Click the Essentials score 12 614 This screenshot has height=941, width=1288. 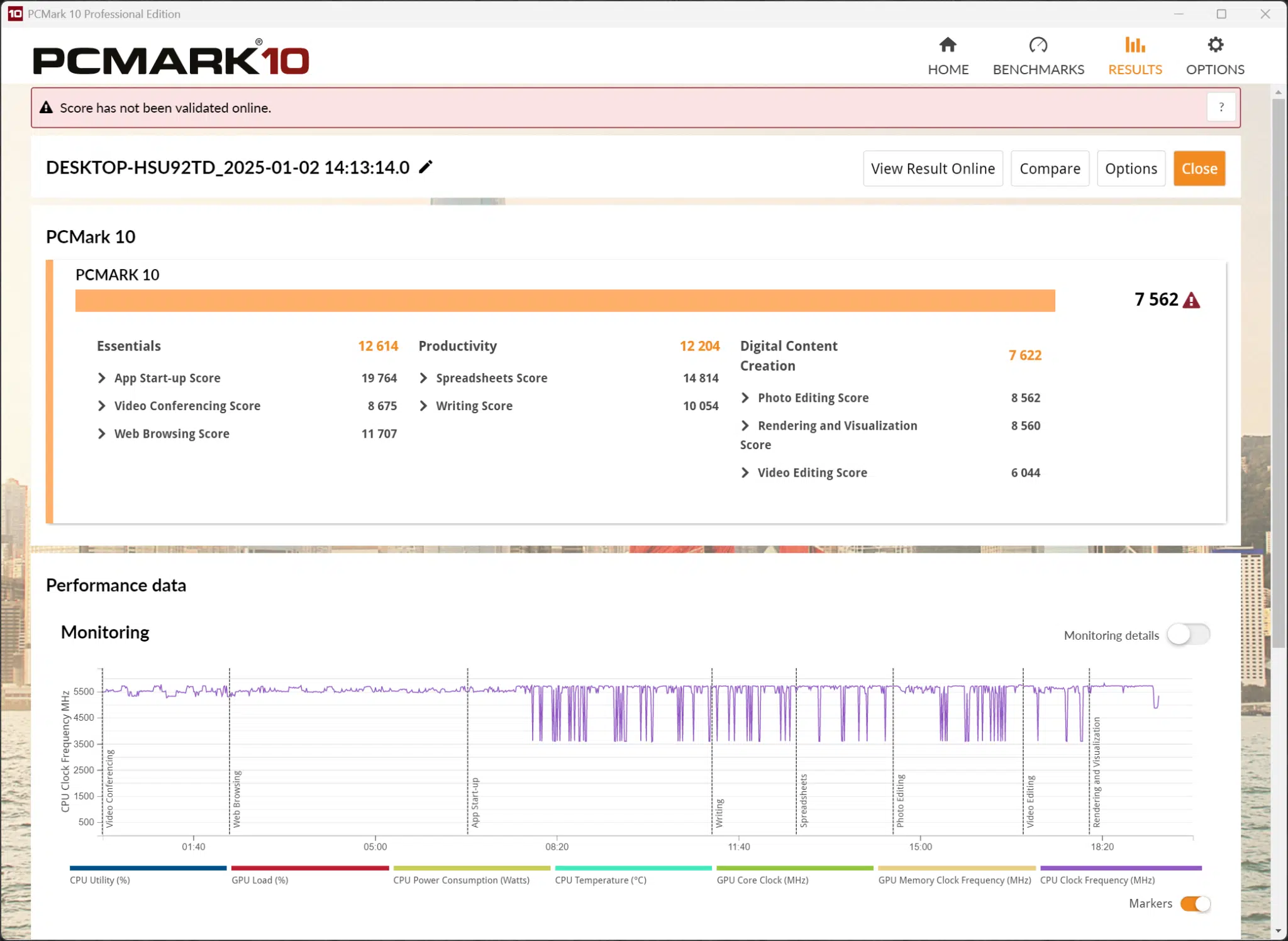coord(378,346)
